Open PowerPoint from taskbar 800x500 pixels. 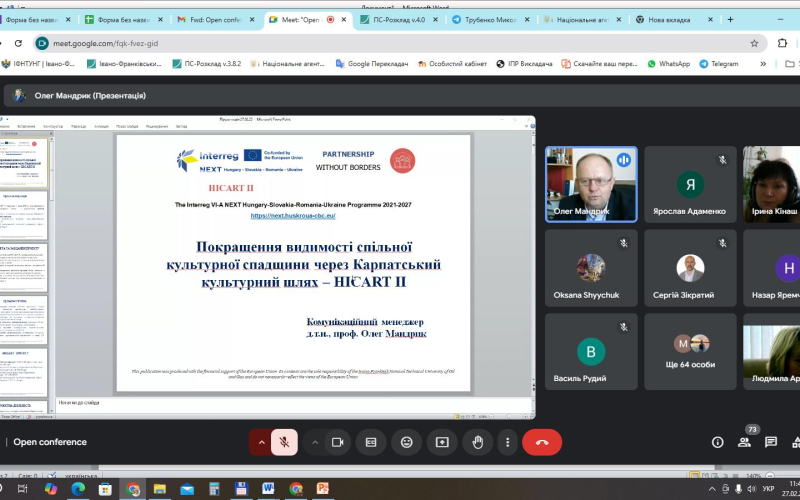[322, 489]
